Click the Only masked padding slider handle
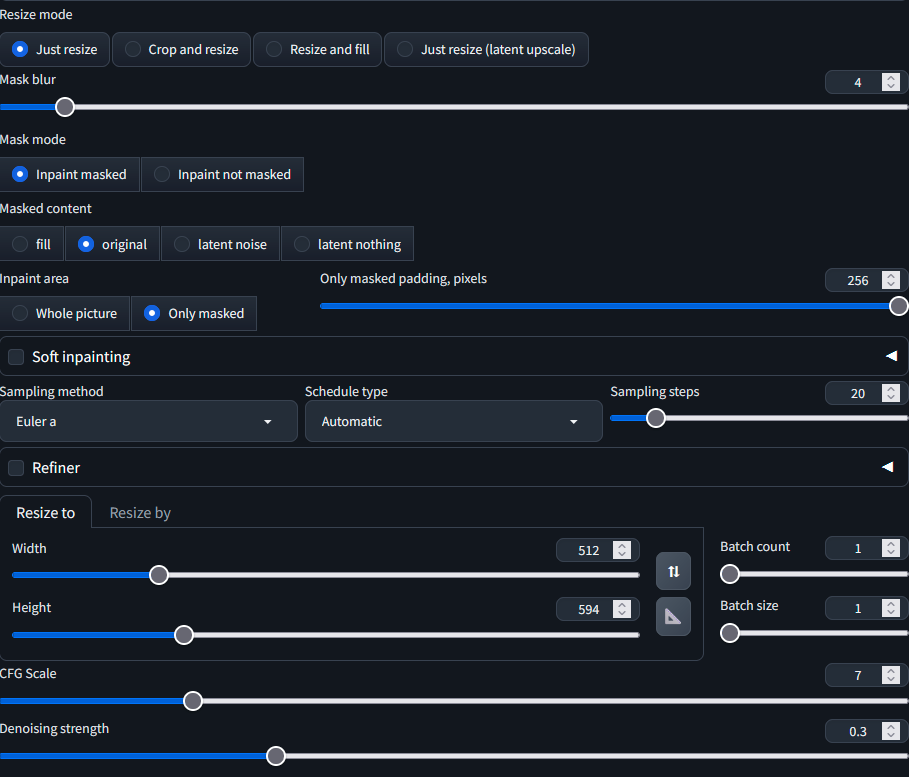 (x=899, y=306)
